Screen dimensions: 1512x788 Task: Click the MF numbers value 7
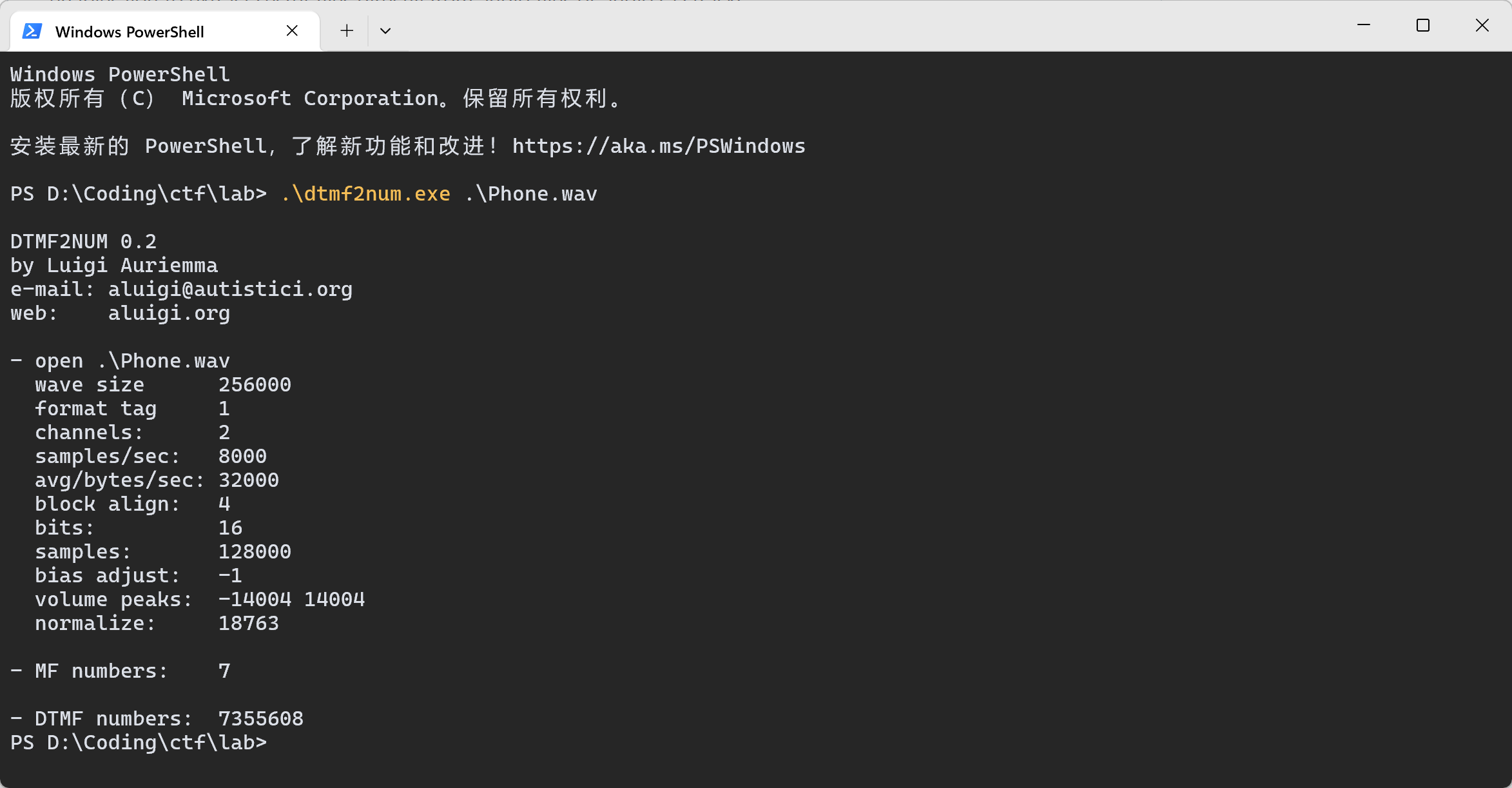pos(224,671)
